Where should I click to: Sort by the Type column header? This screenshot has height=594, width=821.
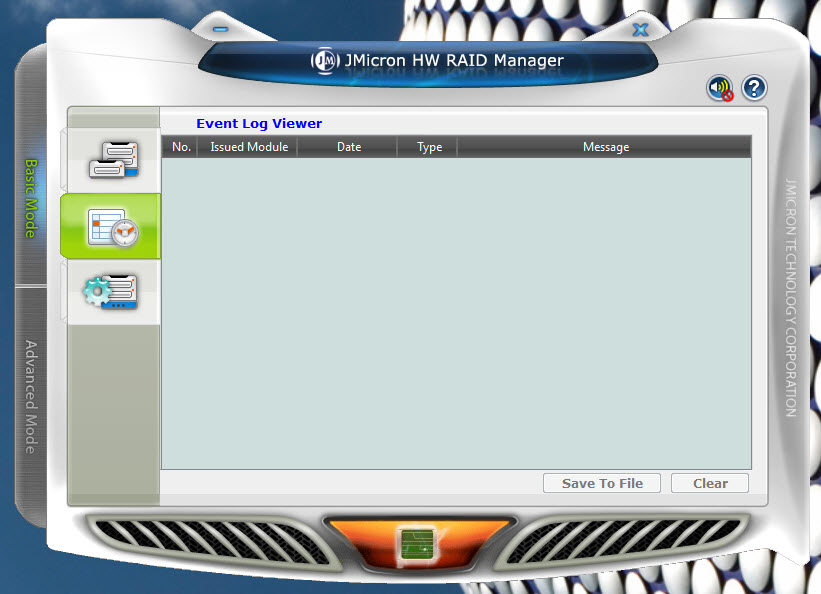click(x=428, y=147)
